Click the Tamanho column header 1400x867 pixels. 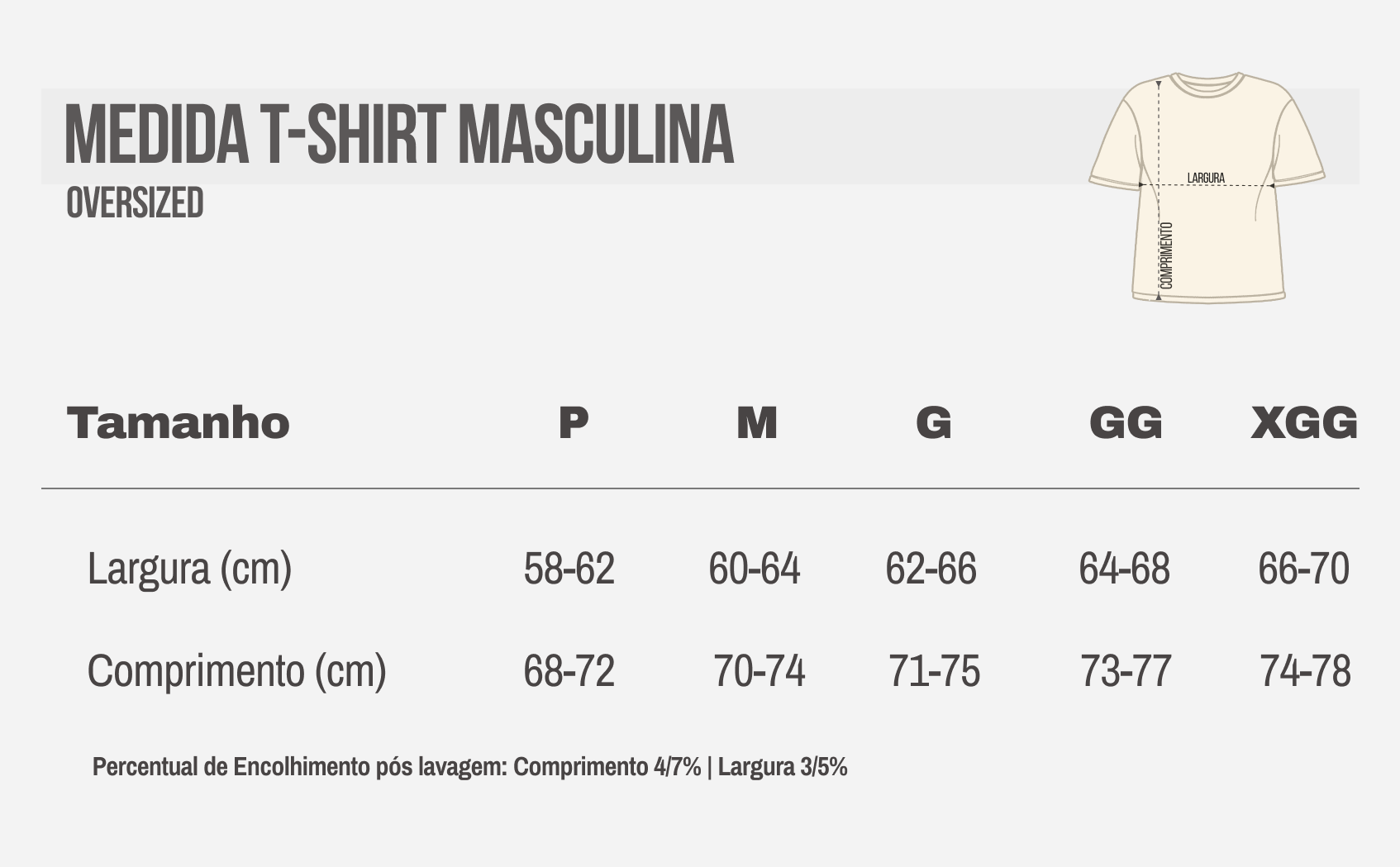click(x=179, y=423)
